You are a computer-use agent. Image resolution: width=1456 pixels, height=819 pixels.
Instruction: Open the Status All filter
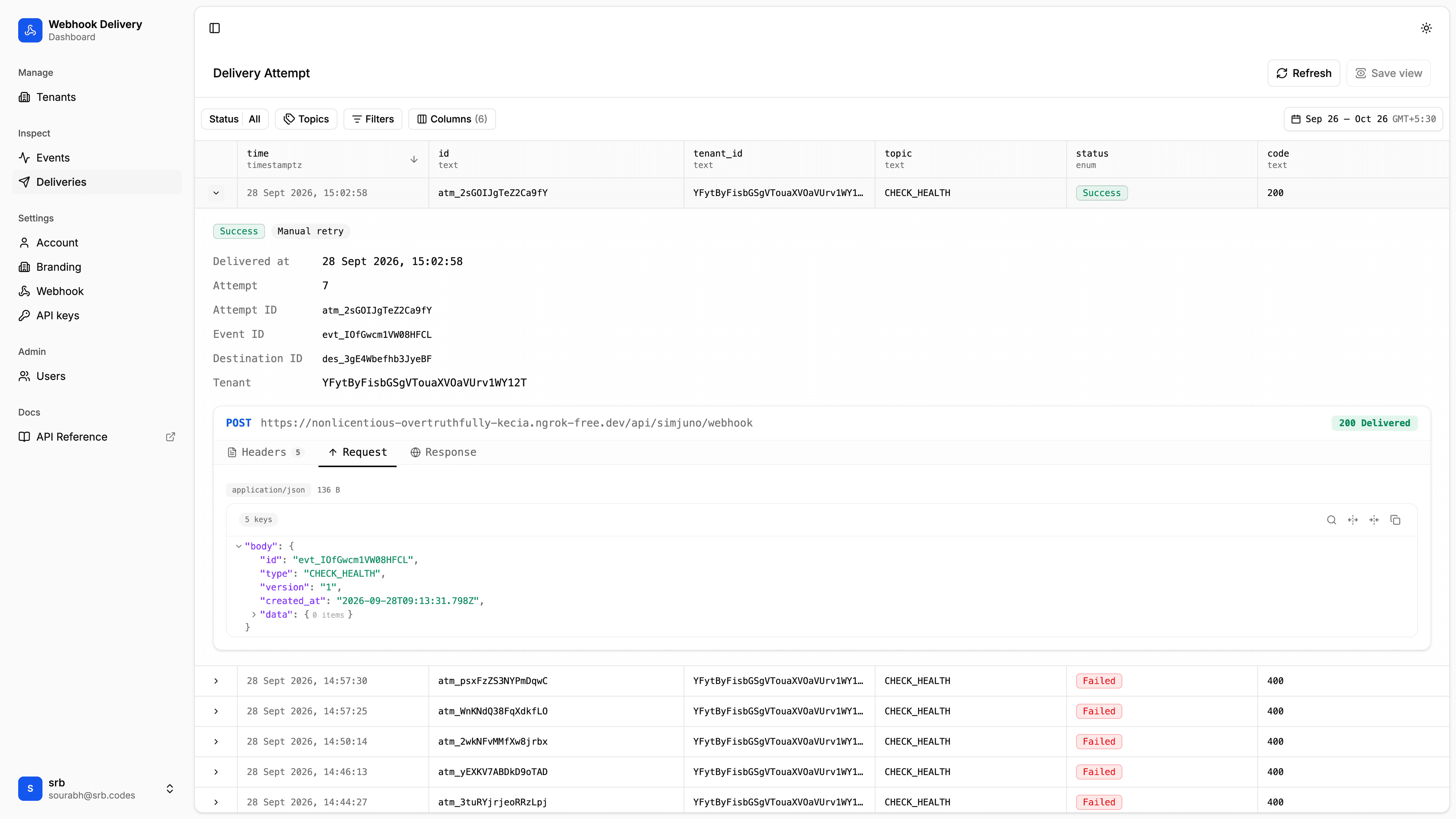point(235,119)
